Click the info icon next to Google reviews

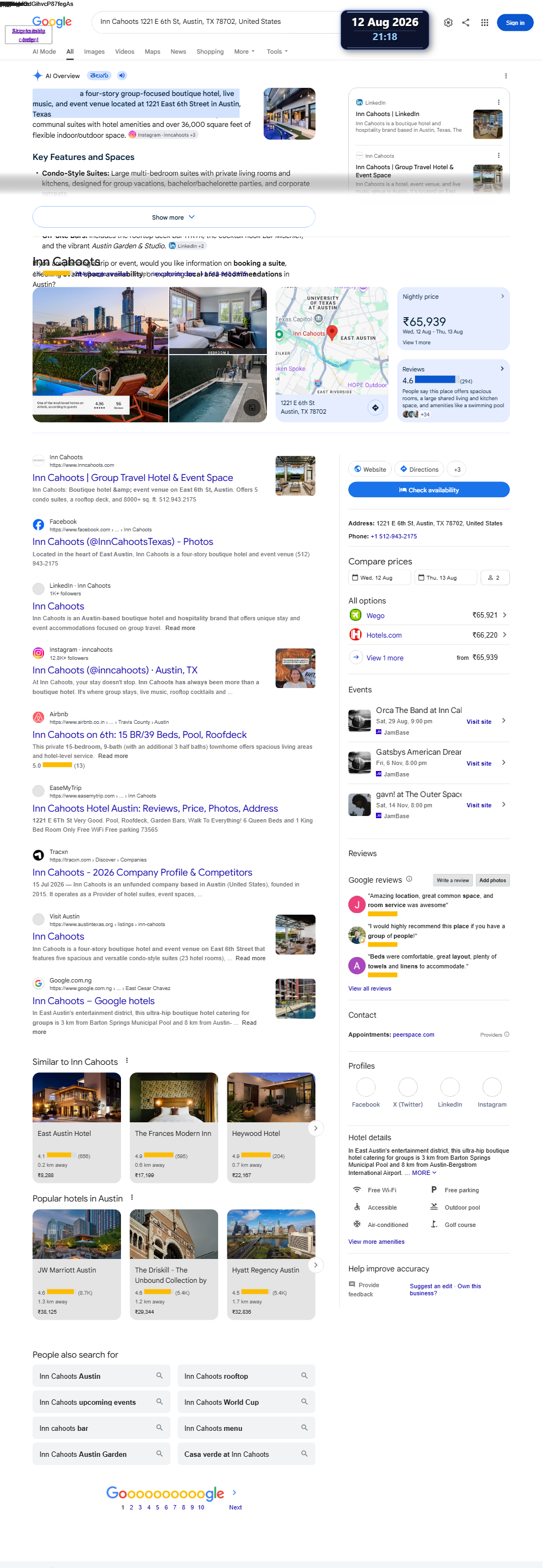click(409, 878)
